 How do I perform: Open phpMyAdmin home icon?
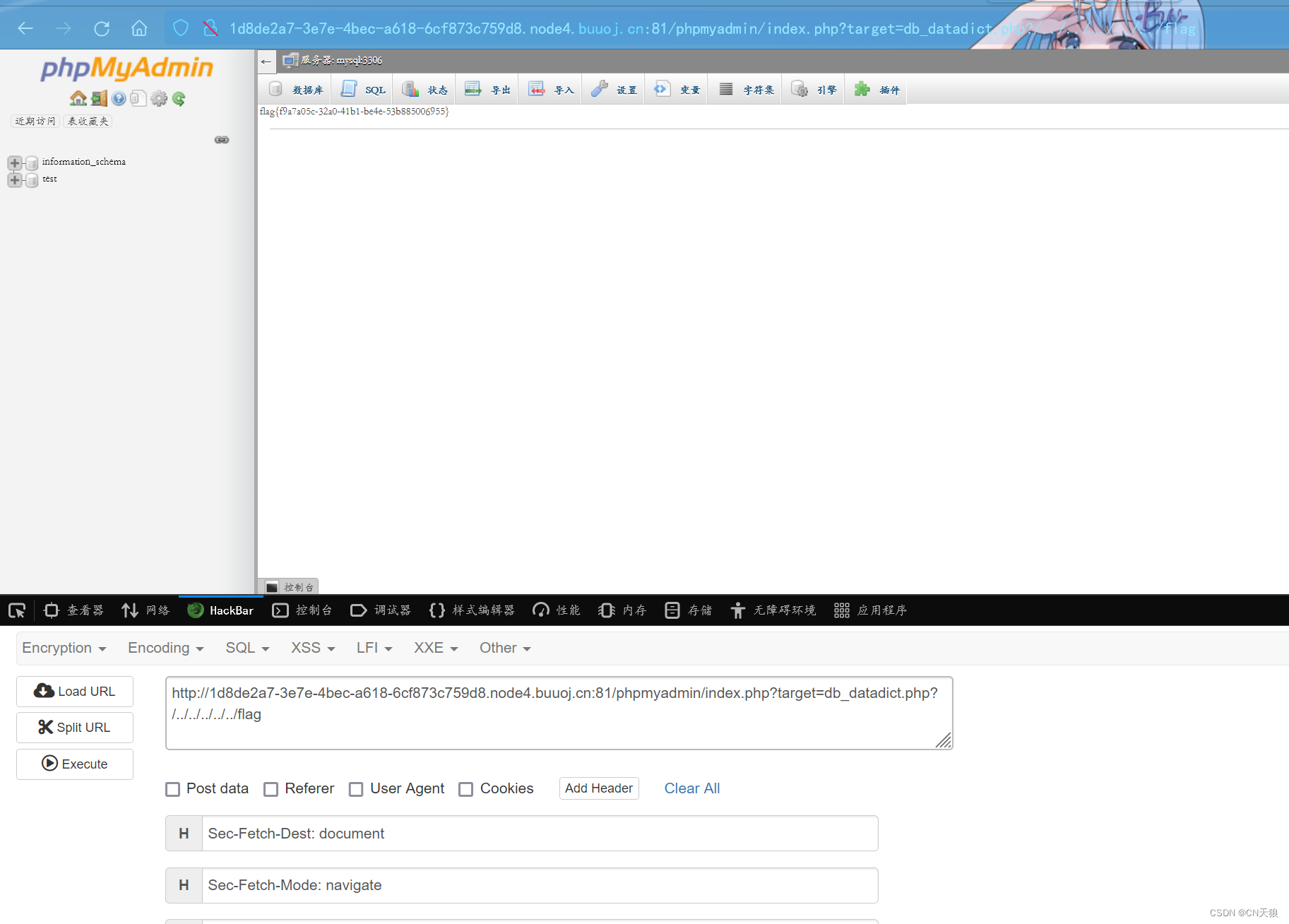78,98
